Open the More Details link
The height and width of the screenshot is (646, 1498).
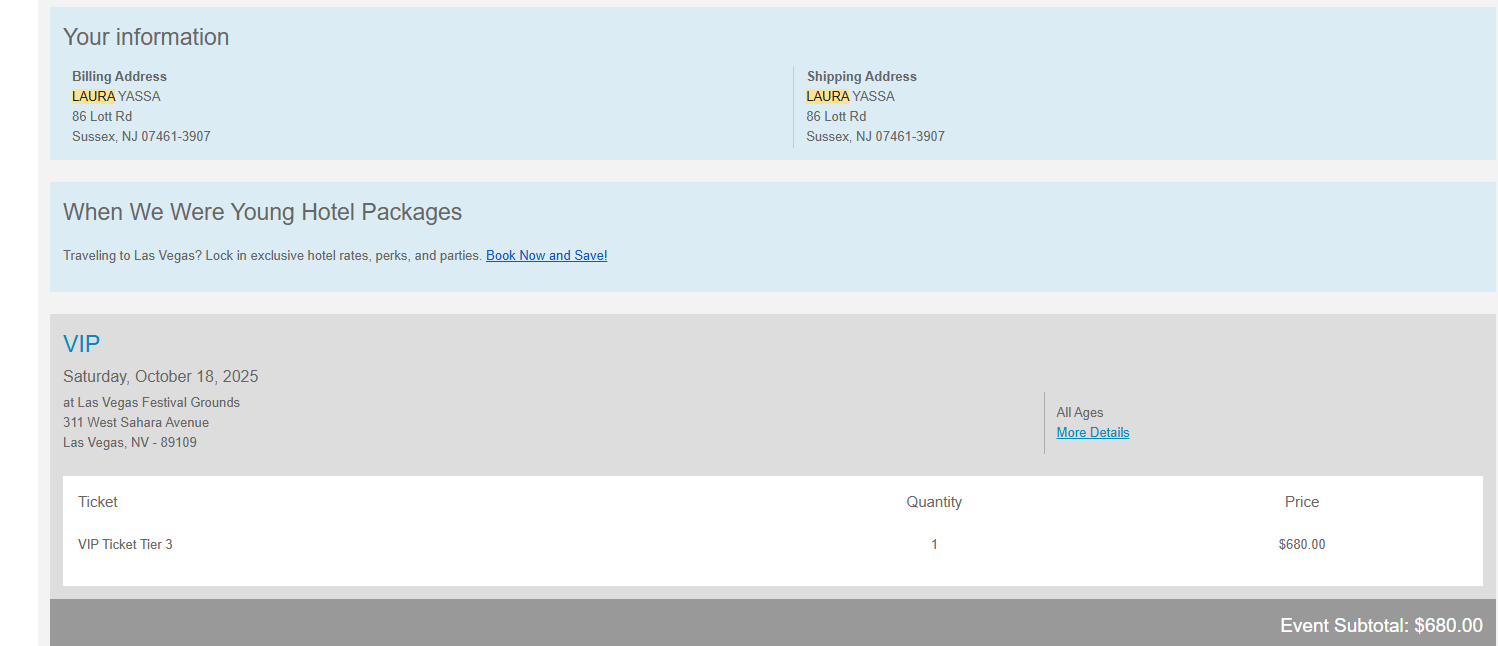pos(1093,432)
